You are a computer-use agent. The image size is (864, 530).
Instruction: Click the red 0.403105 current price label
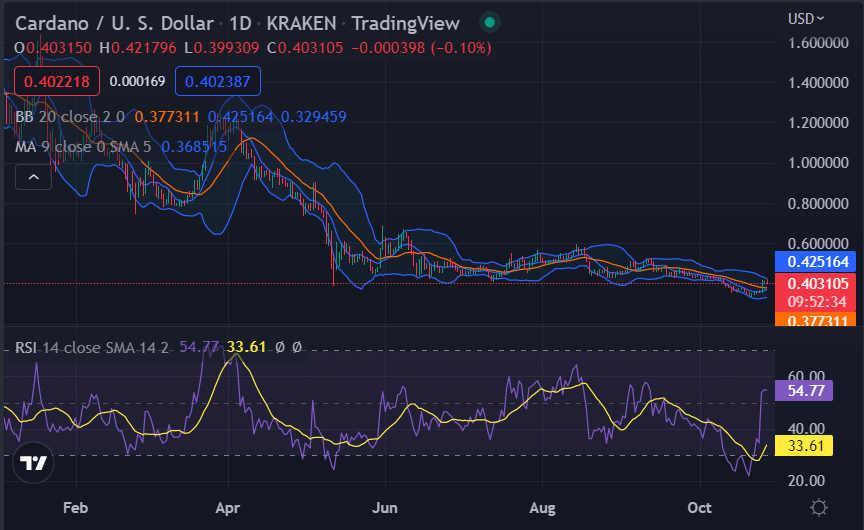pyautogui.click(x=816, y=284)
